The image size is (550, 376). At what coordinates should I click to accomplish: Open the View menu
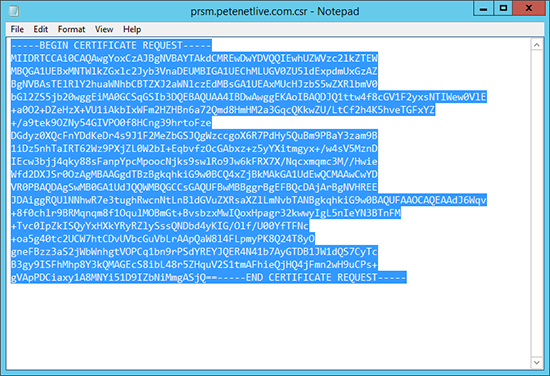pos(104,29)
